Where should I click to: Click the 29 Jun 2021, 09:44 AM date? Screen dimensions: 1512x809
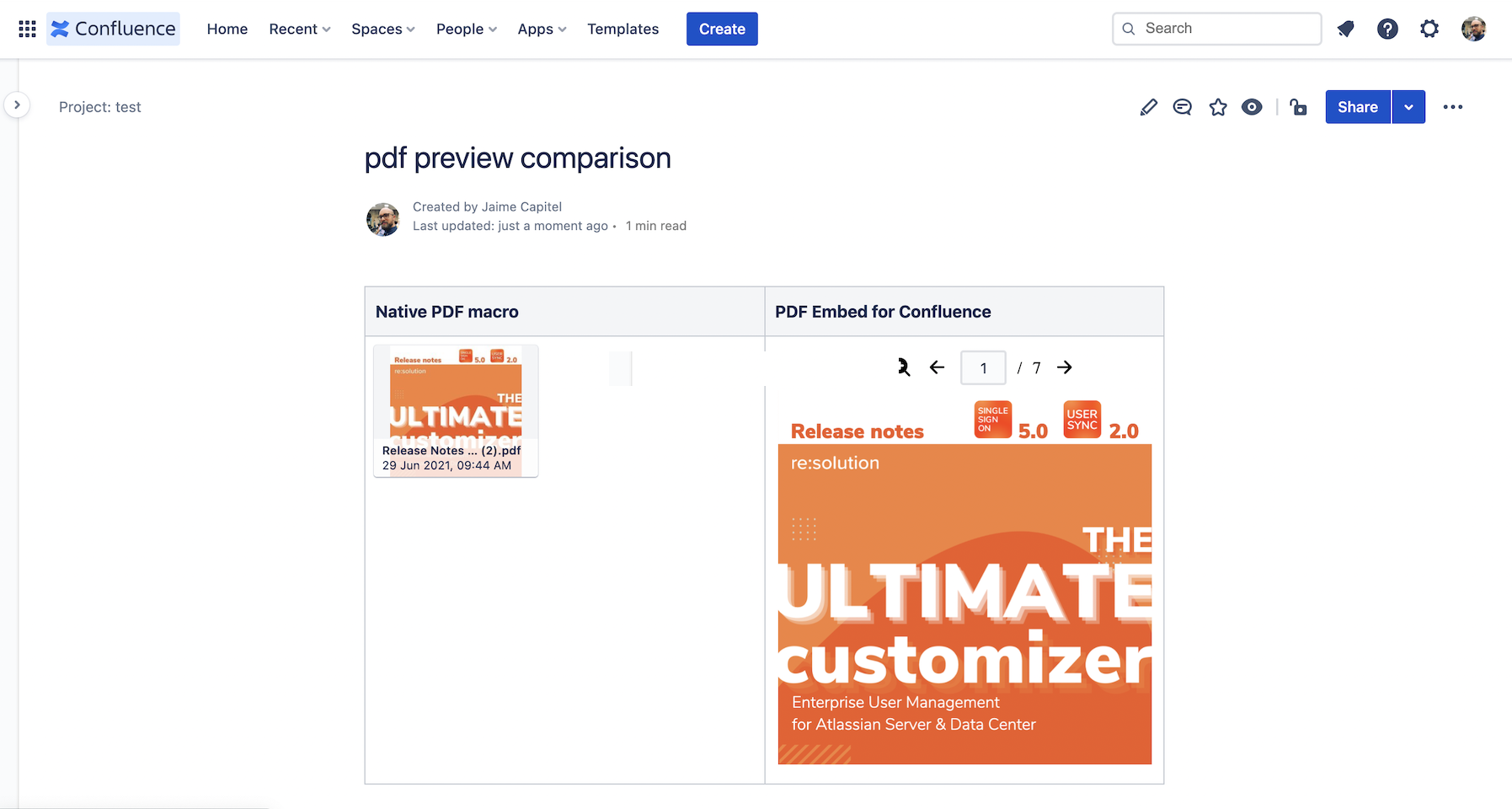point(446,465)
